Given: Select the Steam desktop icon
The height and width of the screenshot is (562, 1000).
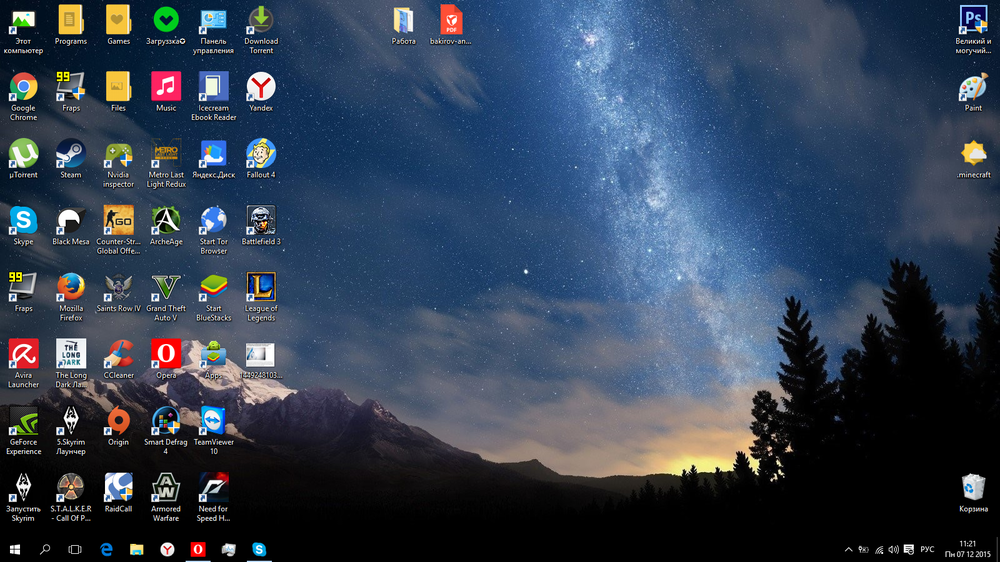Looking at the screenshot, I should pyautogui.click(x=71, y=154).
